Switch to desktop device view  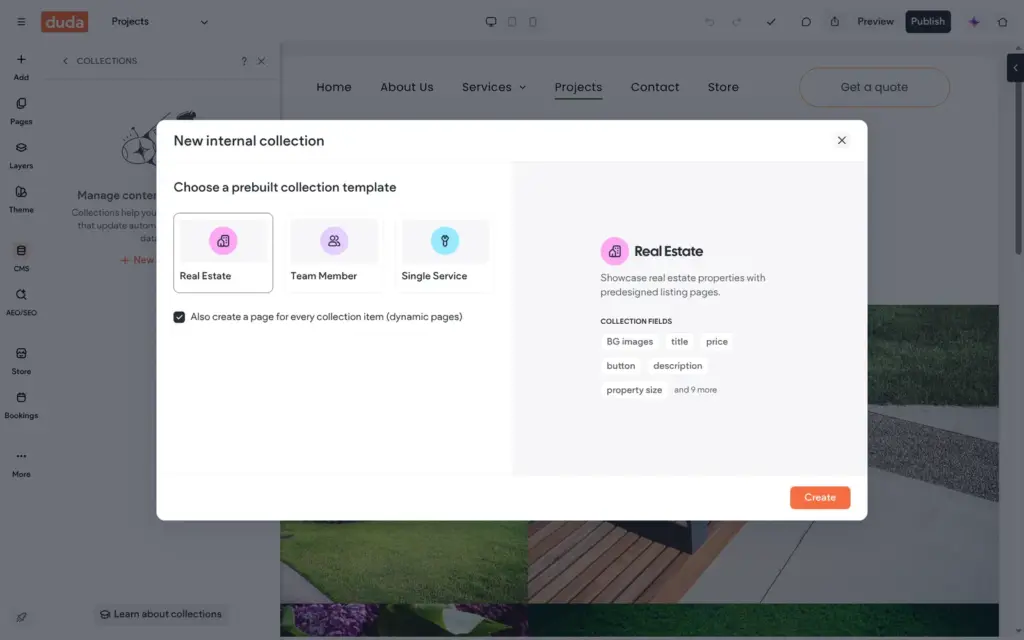[490, 22]
